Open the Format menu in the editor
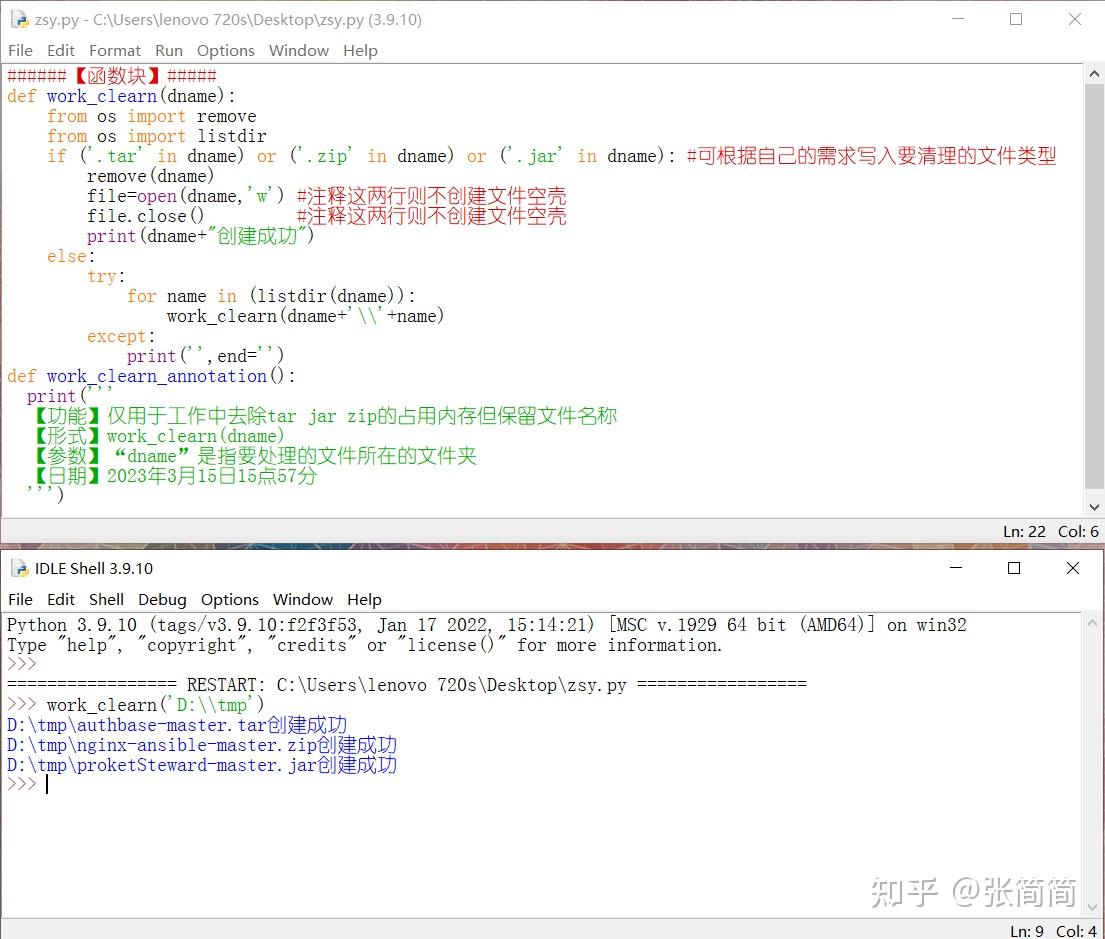1105x939 pixels. (x=114, y=50)
